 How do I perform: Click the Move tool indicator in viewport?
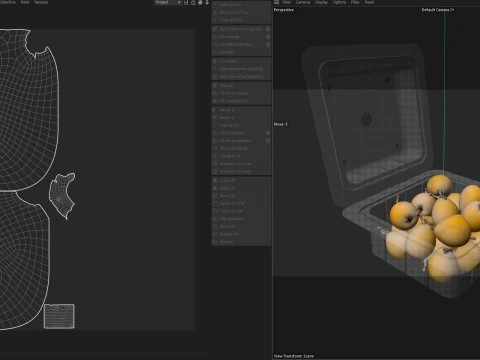281,124
